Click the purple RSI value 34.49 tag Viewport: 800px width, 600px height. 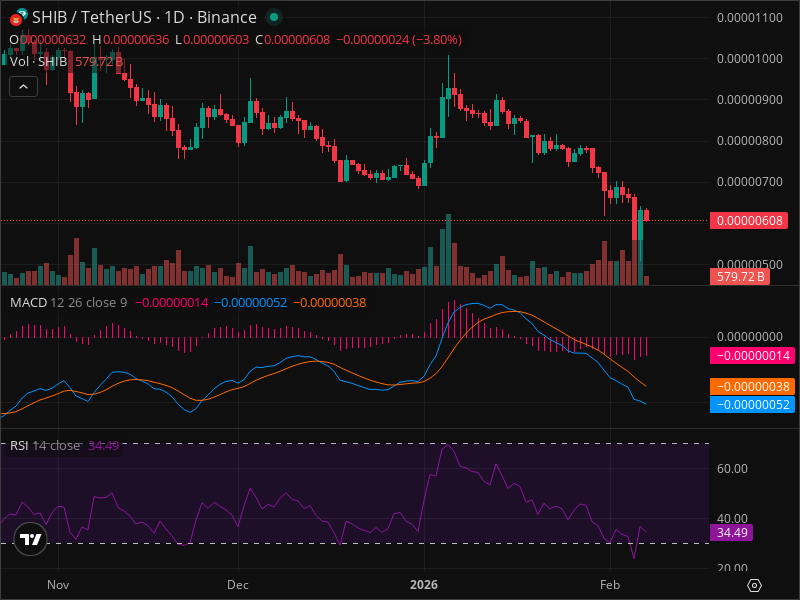tap(732, 533)
